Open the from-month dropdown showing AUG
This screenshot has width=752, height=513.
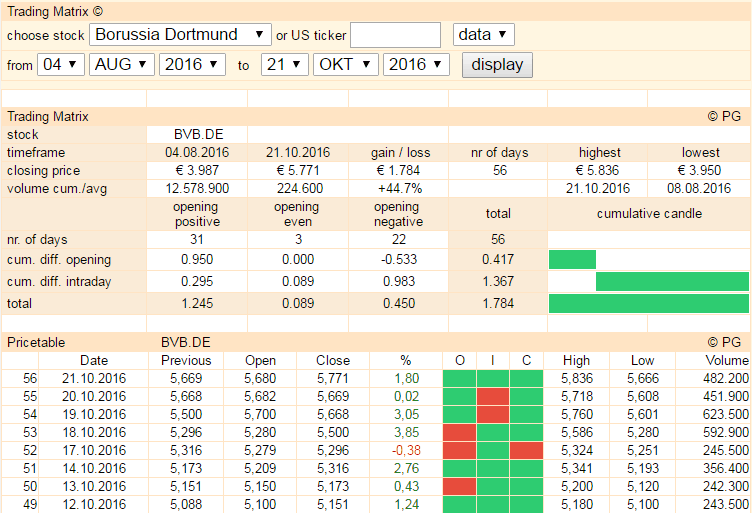click(x=122, y=64)
